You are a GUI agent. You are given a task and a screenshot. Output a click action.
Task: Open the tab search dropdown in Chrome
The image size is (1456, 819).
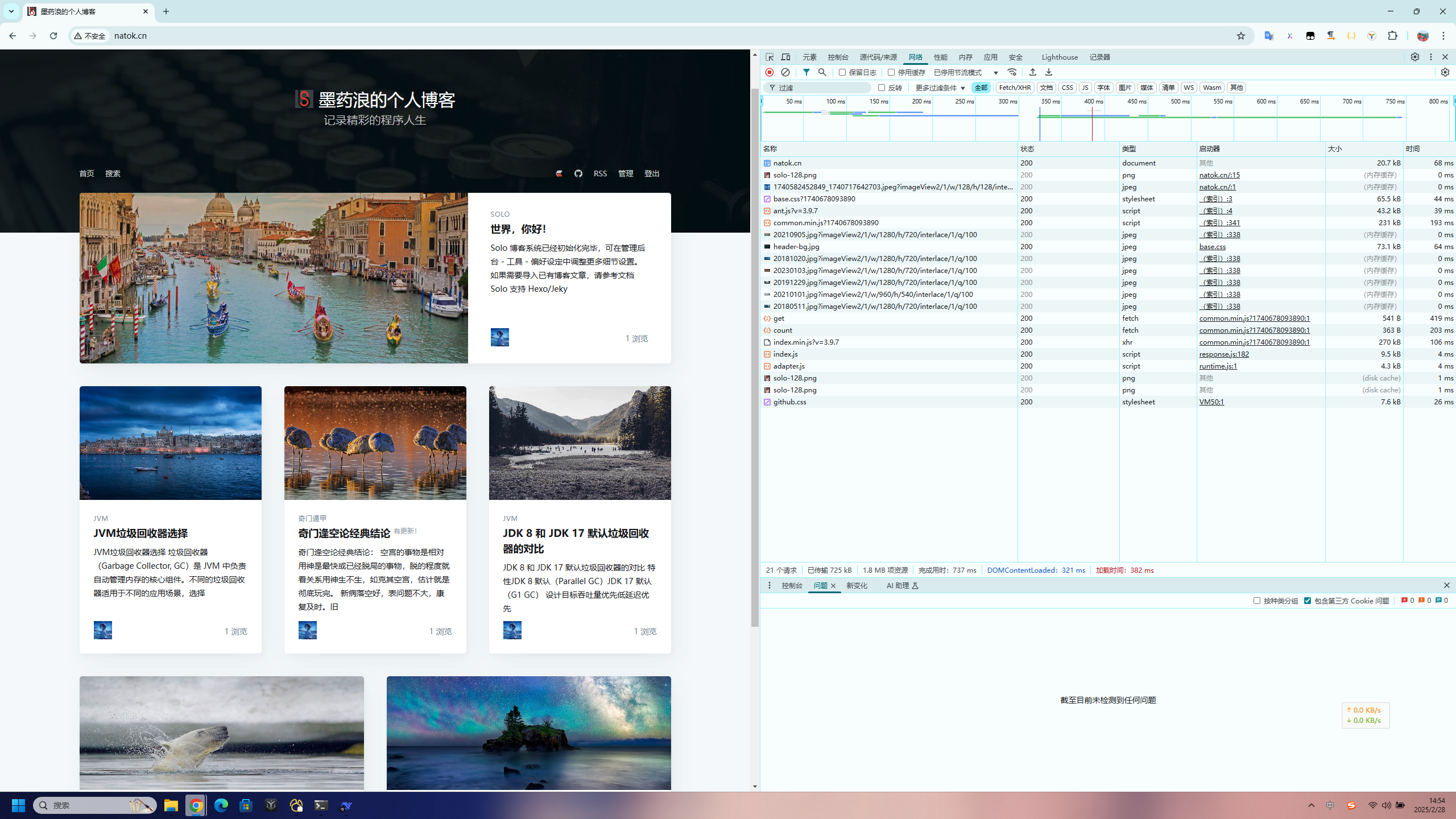11,11
